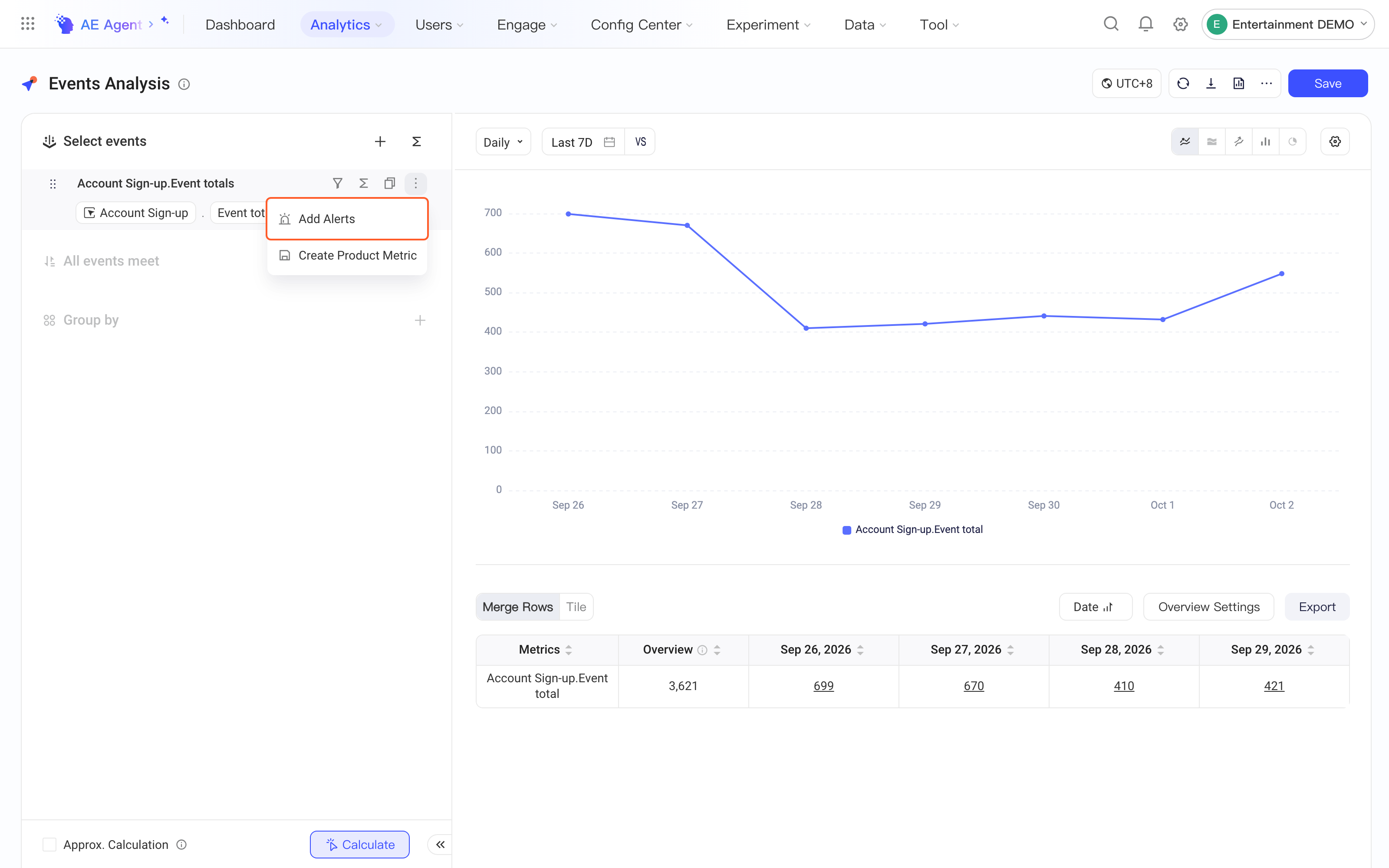Viewport: 1389px width, 868px height.
Task: Select Merge Rows table view
Action: [518, 607]
